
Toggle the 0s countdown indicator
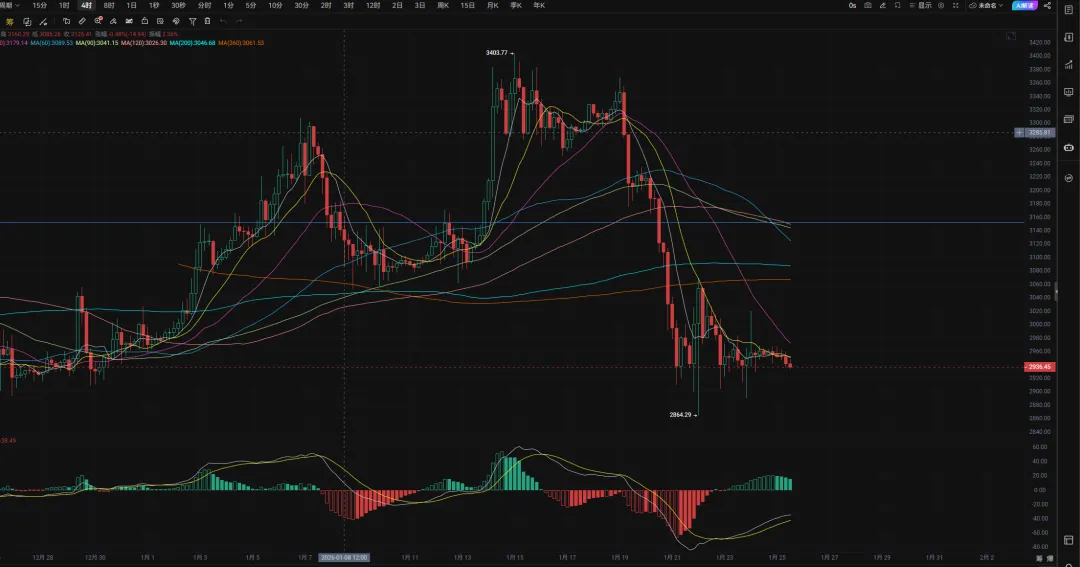(852, 6)
